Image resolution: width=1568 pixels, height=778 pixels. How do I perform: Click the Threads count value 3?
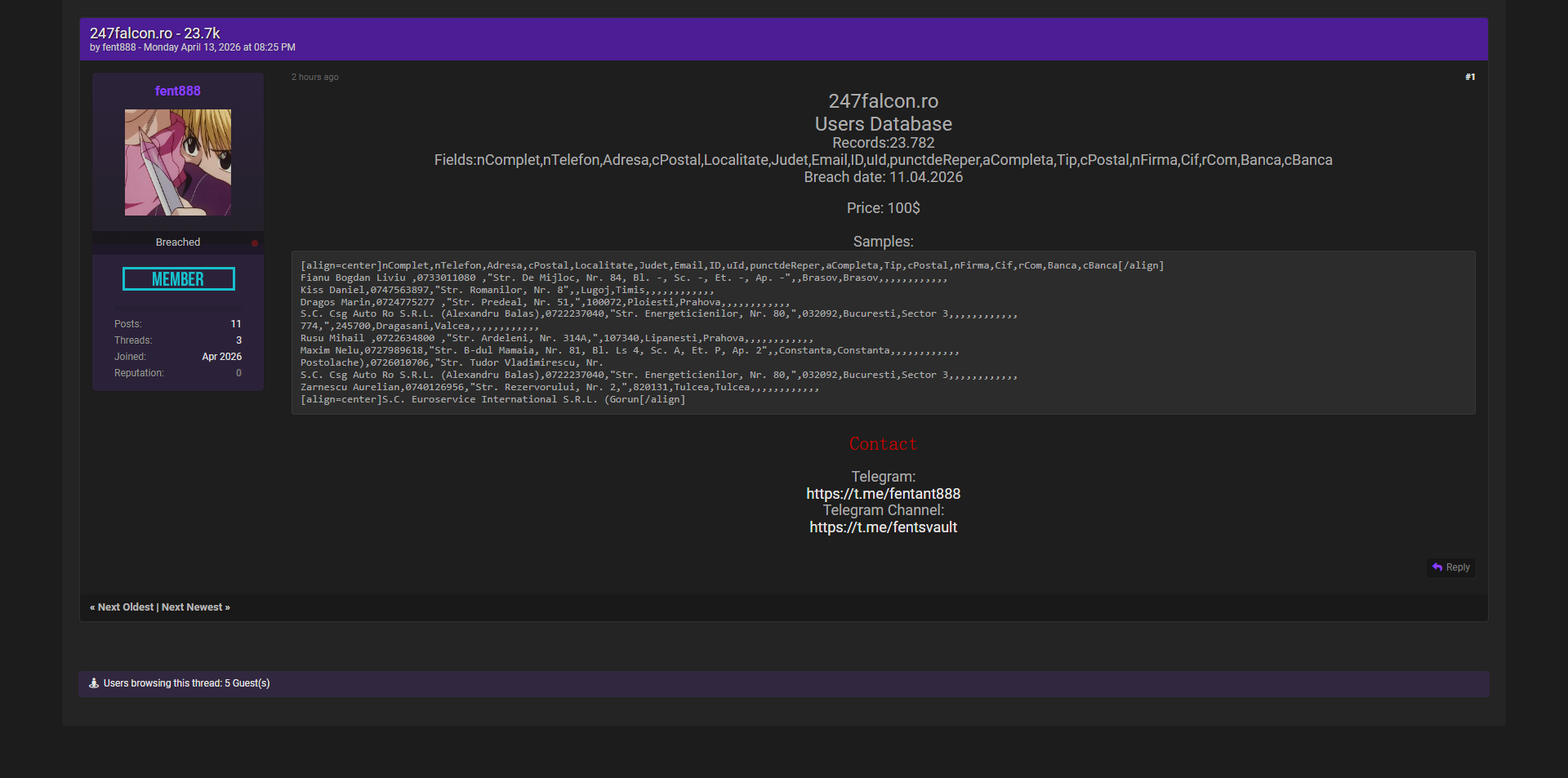238,340
